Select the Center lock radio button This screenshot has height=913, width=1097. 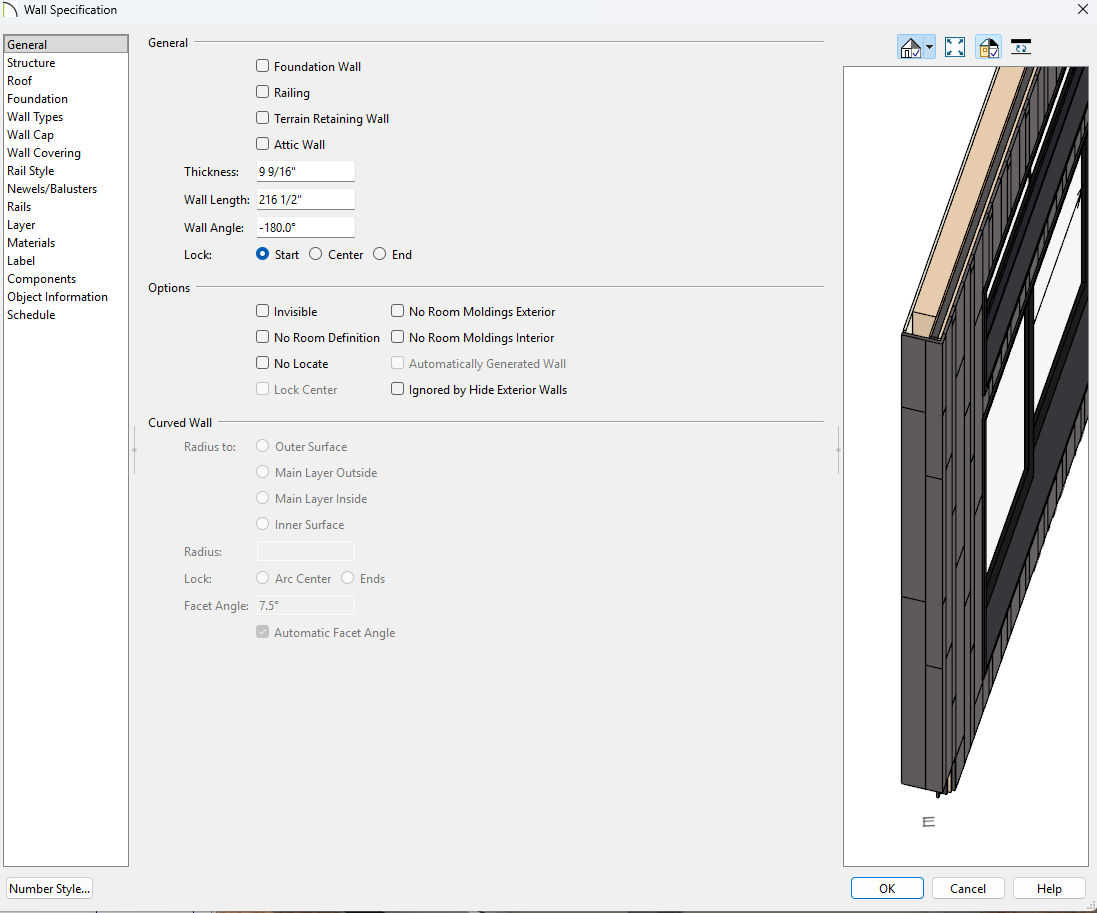click(x=316, y=255)
